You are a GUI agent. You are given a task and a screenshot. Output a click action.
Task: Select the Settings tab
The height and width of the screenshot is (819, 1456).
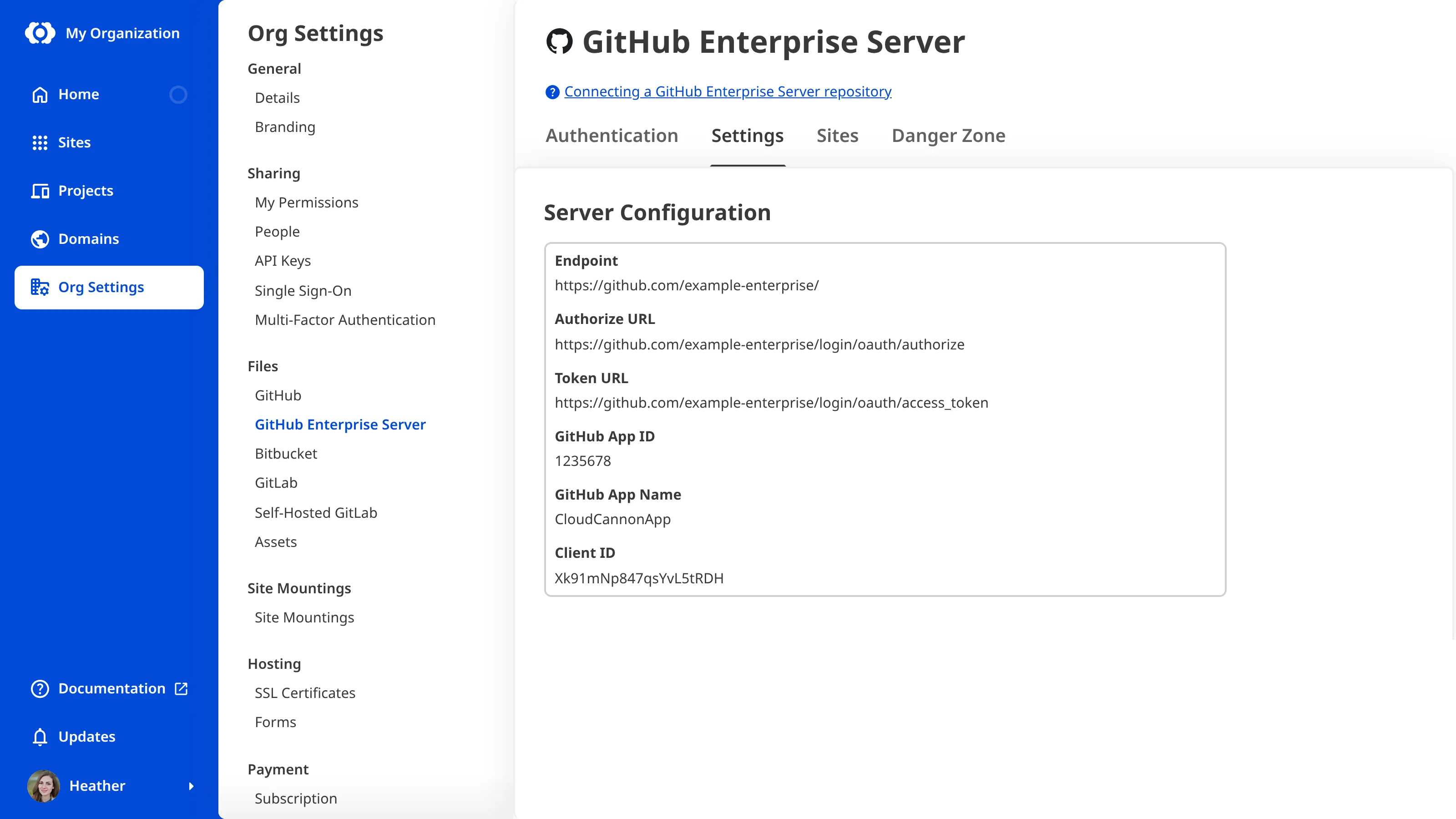[x=747, y=136]
